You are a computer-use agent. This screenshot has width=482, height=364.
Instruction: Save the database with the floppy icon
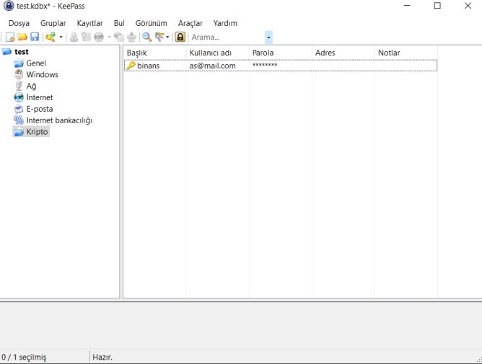(35, 37)
